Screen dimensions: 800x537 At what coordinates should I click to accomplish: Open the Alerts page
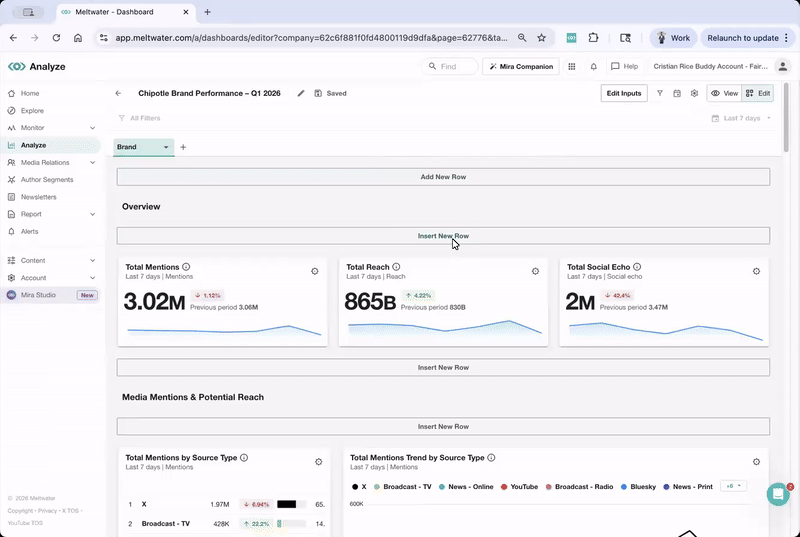[29, 232]
